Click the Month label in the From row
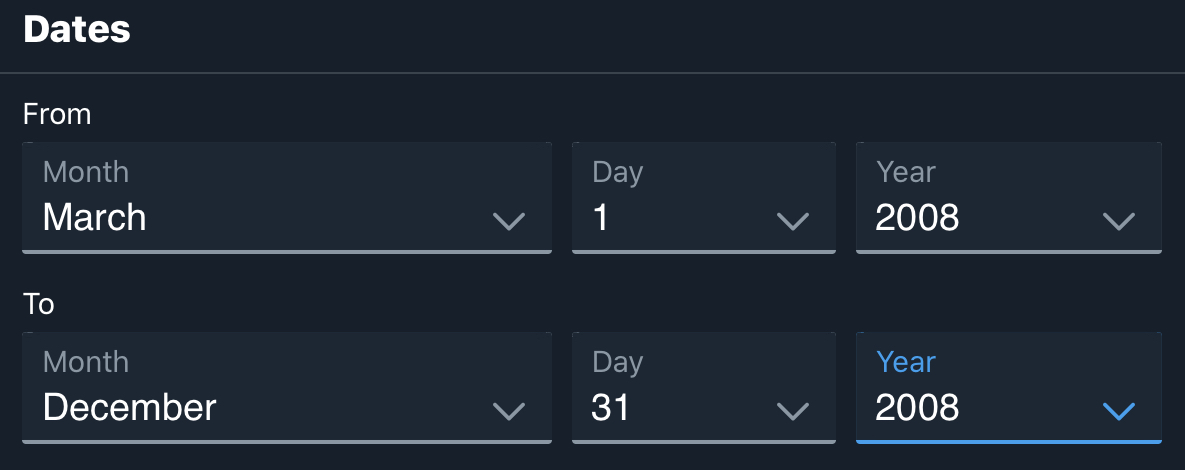This screenshot has height=470, width=1185. point(86,172)
